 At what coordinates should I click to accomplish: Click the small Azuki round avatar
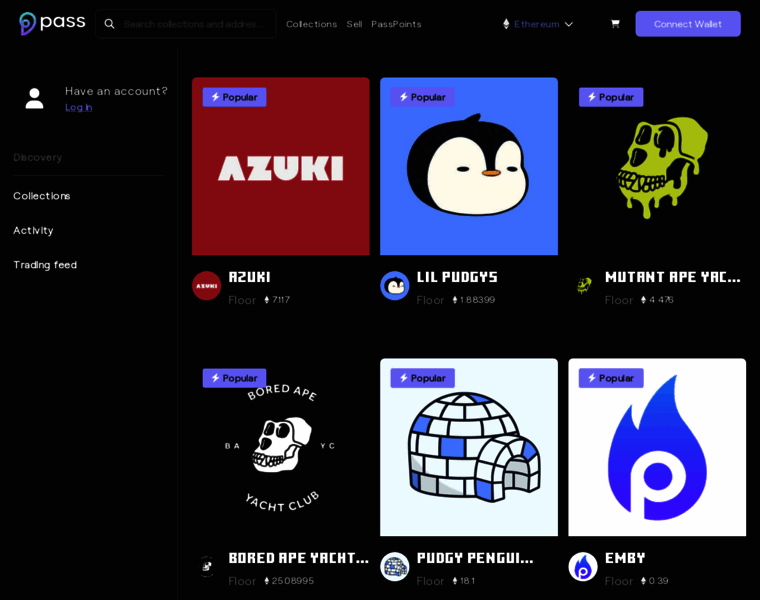(206, 285)
